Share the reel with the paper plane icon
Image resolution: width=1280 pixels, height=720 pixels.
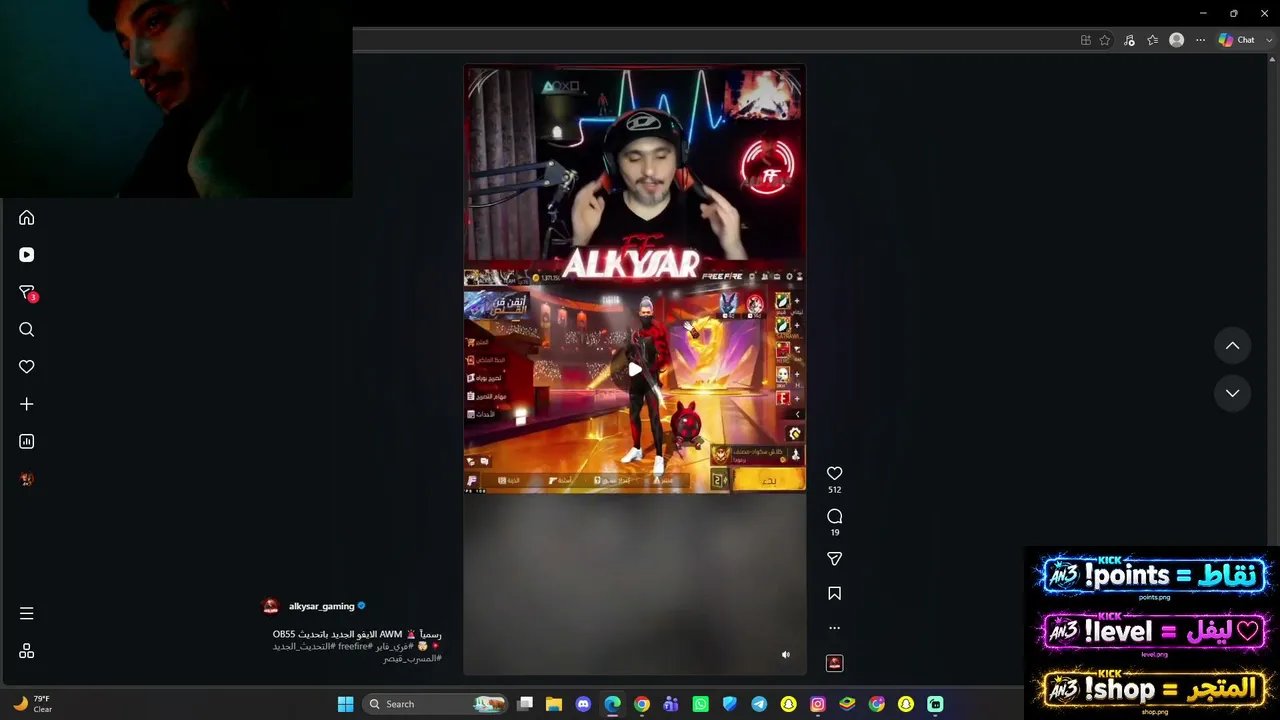(x=835, y=559)
